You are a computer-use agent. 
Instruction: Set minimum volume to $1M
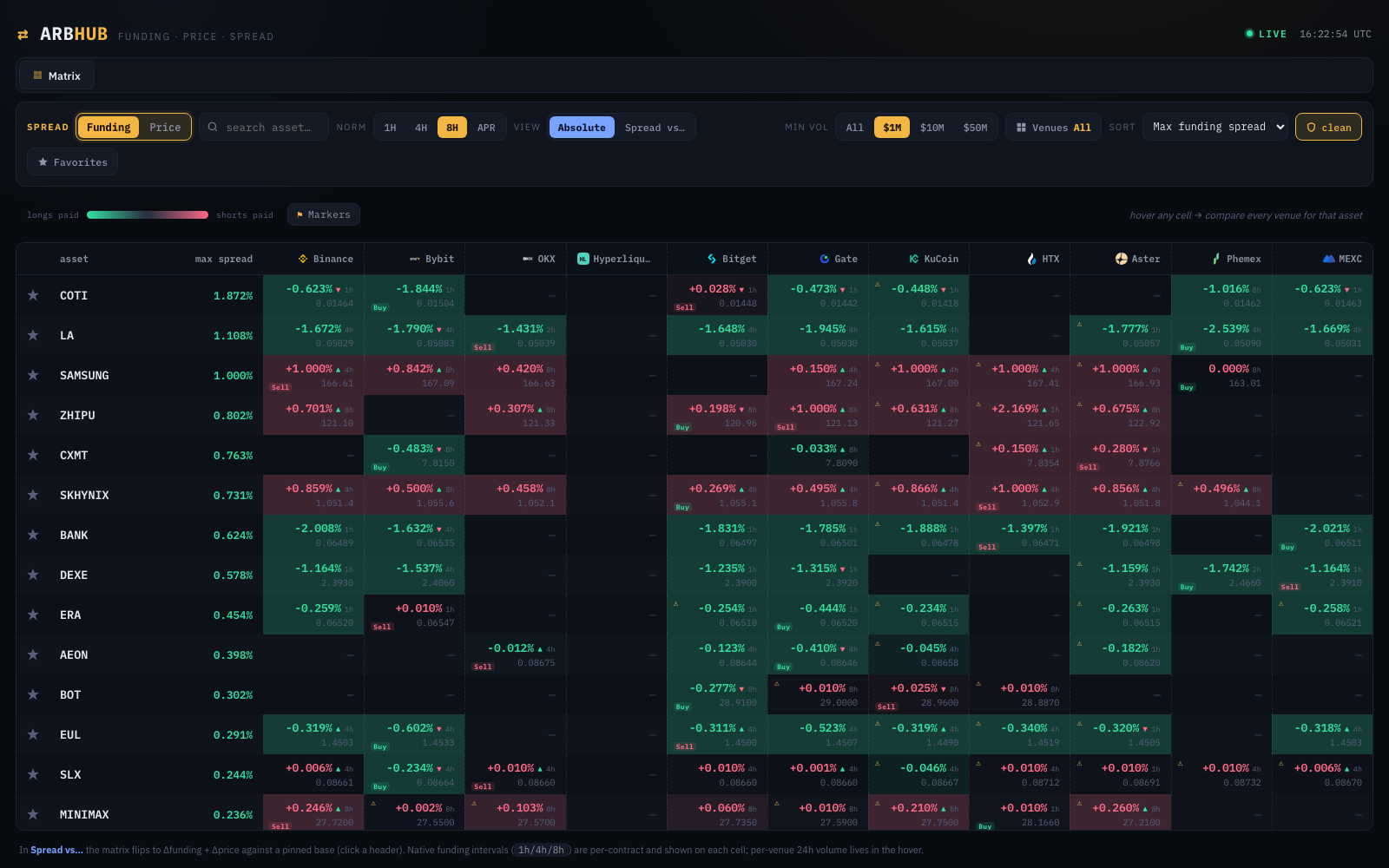892,128
